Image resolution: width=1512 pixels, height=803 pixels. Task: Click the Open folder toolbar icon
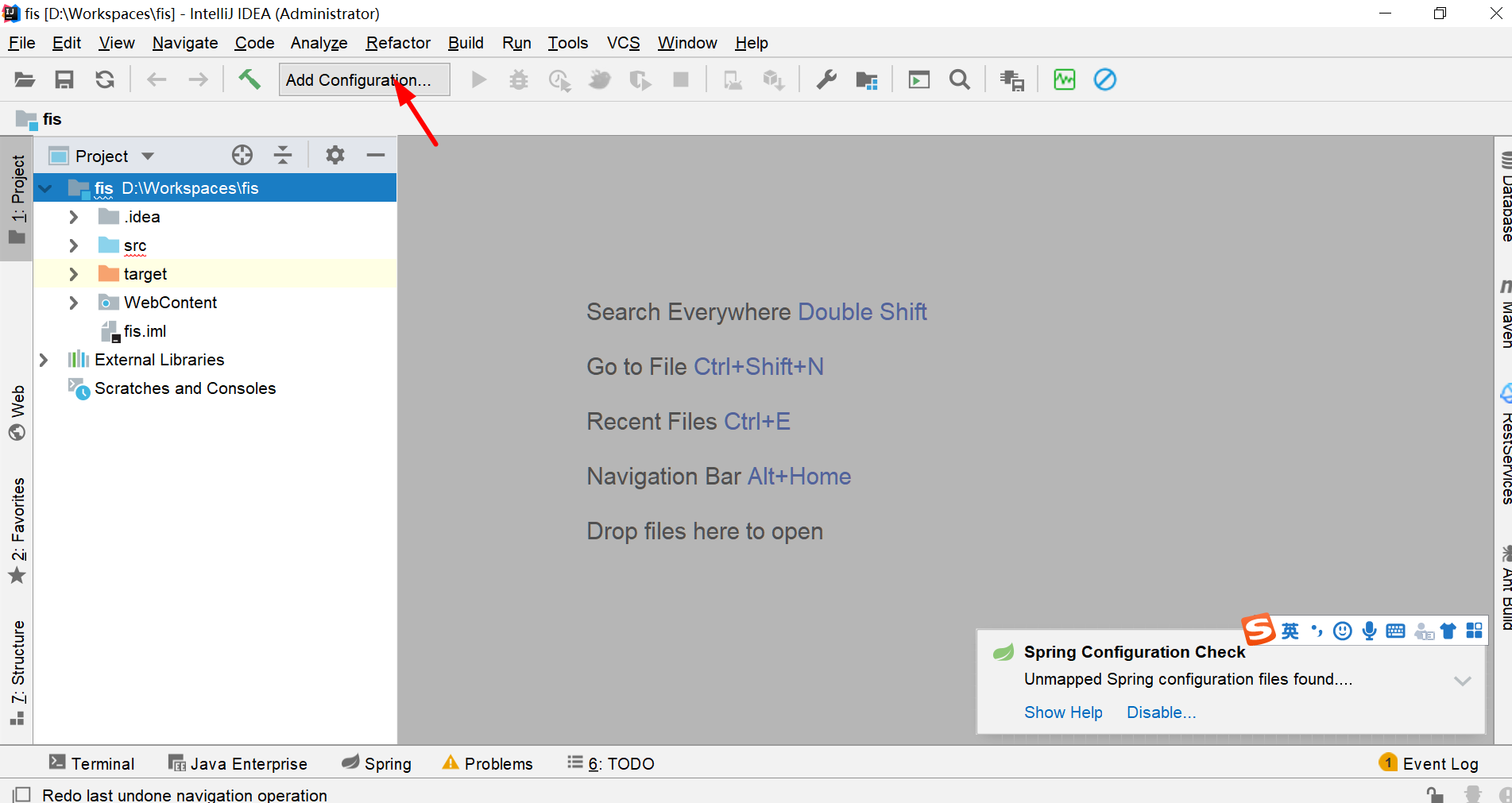point(25,79)
